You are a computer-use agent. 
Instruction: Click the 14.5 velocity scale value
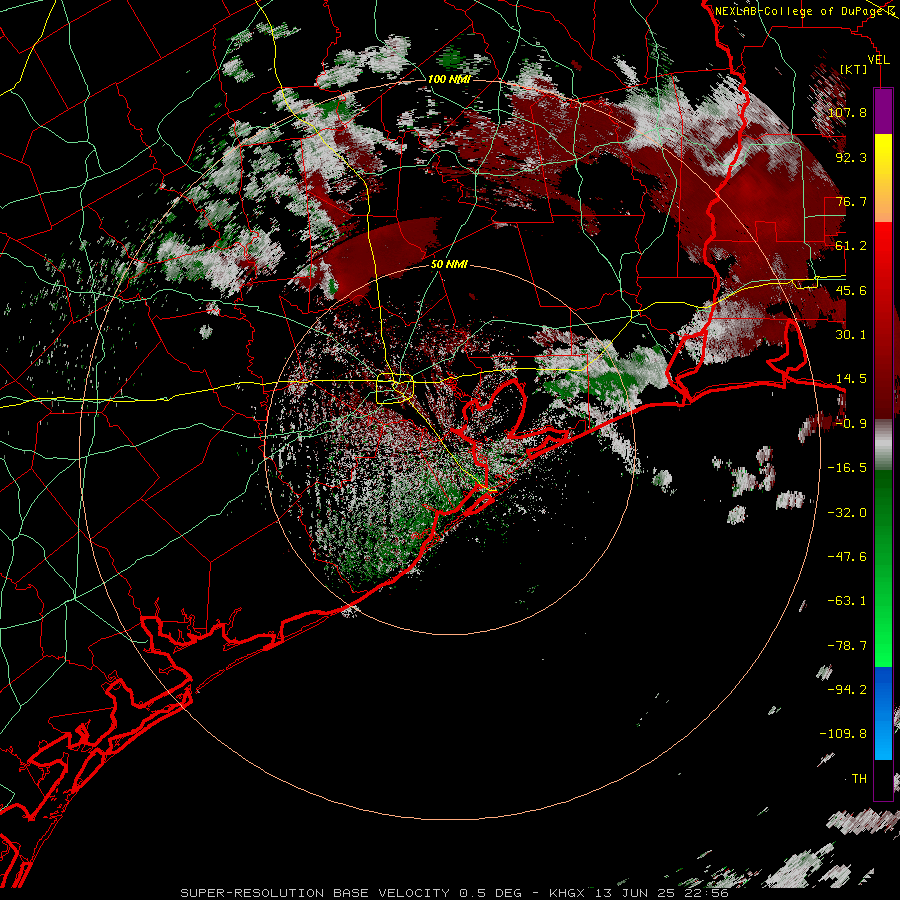[x=851, y=379]
